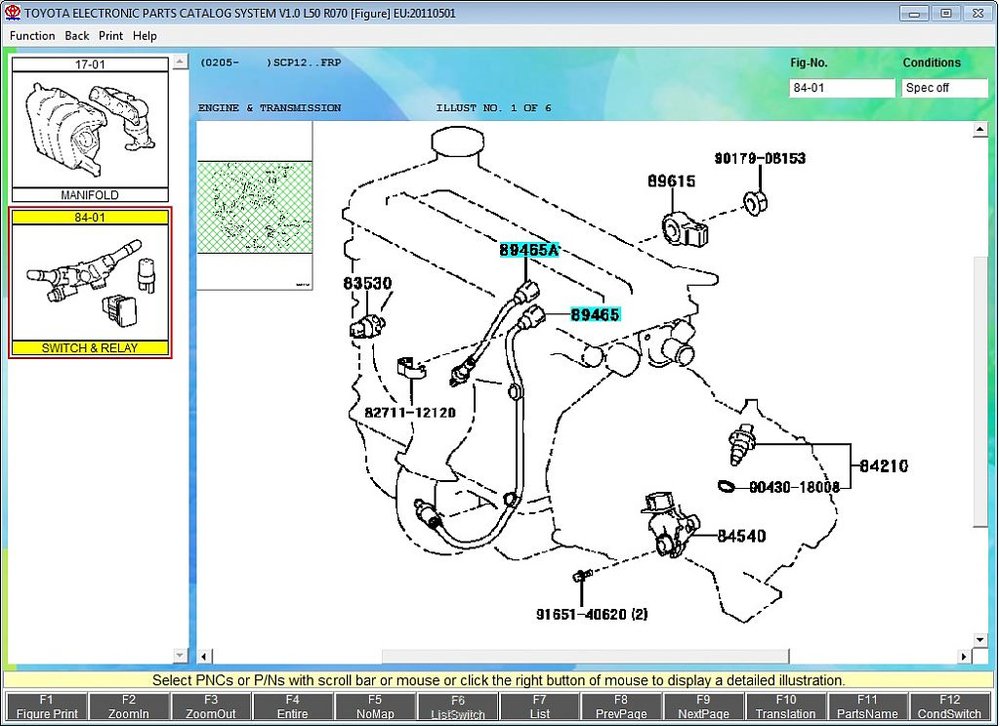
Task: Click the thumbnail list scroll up arrow
Action: pos(180,62)
